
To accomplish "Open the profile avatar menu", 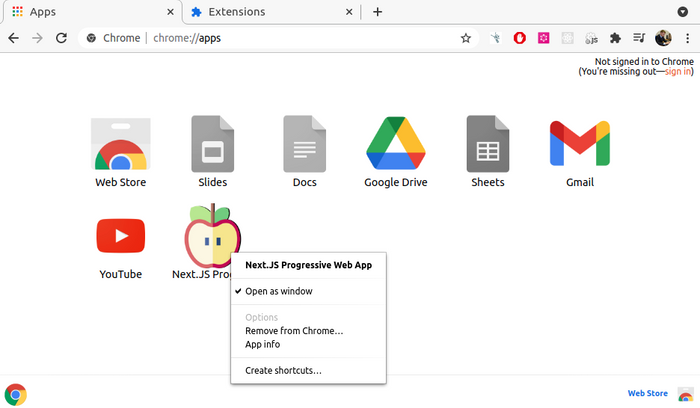I will 663,38.
